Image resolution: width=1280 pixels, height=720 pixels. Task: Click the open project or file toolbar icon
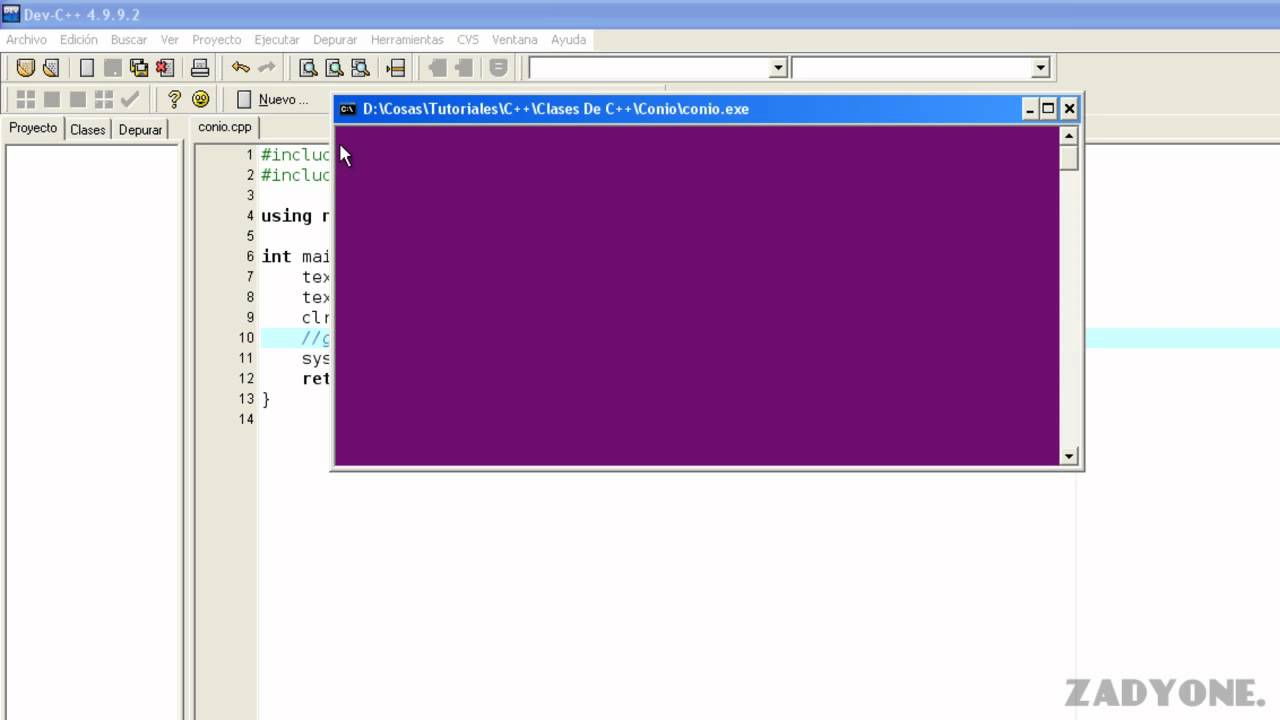click(51, 68)
